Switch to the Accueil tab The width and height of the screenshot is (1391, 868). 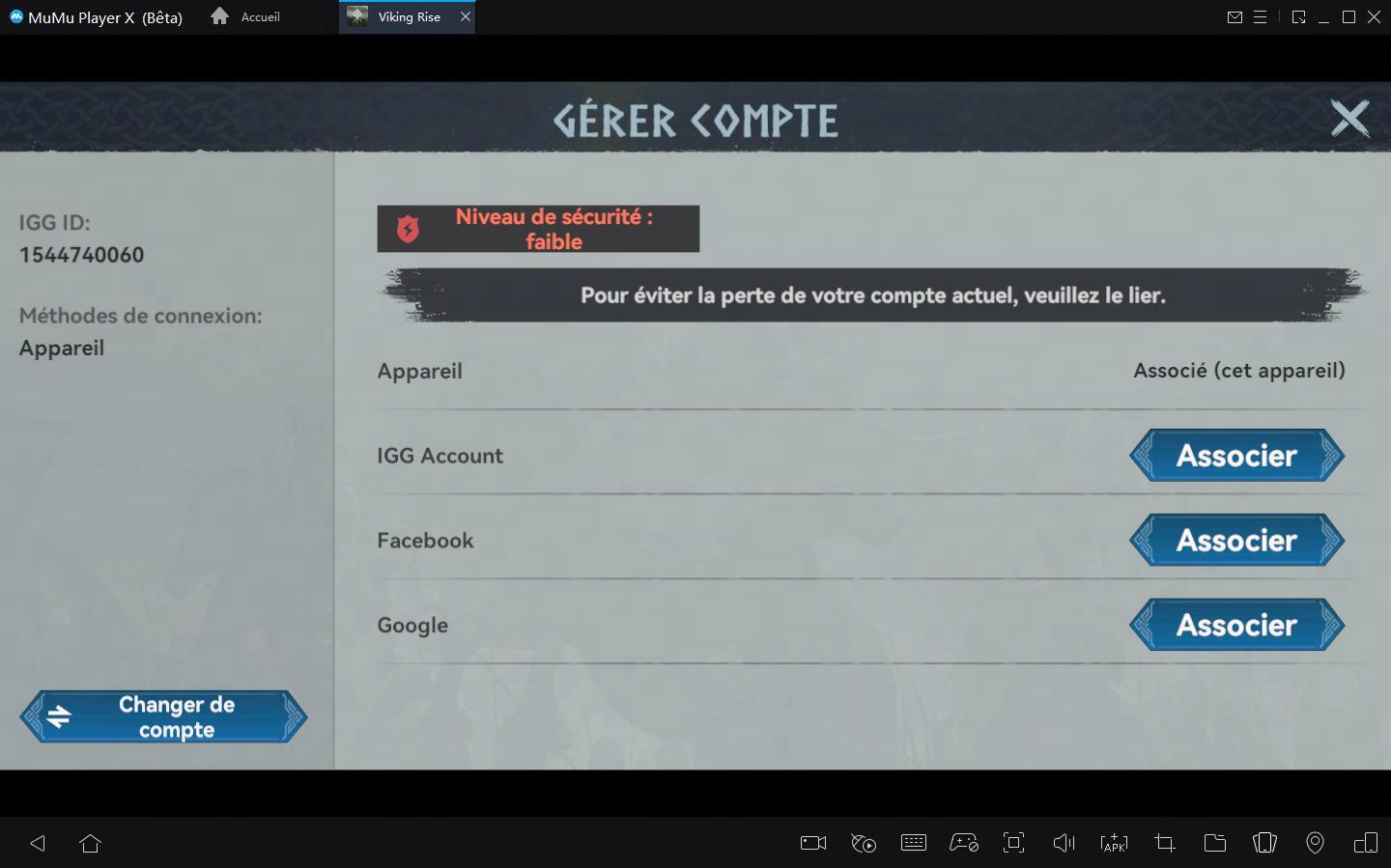pos(246,16)
